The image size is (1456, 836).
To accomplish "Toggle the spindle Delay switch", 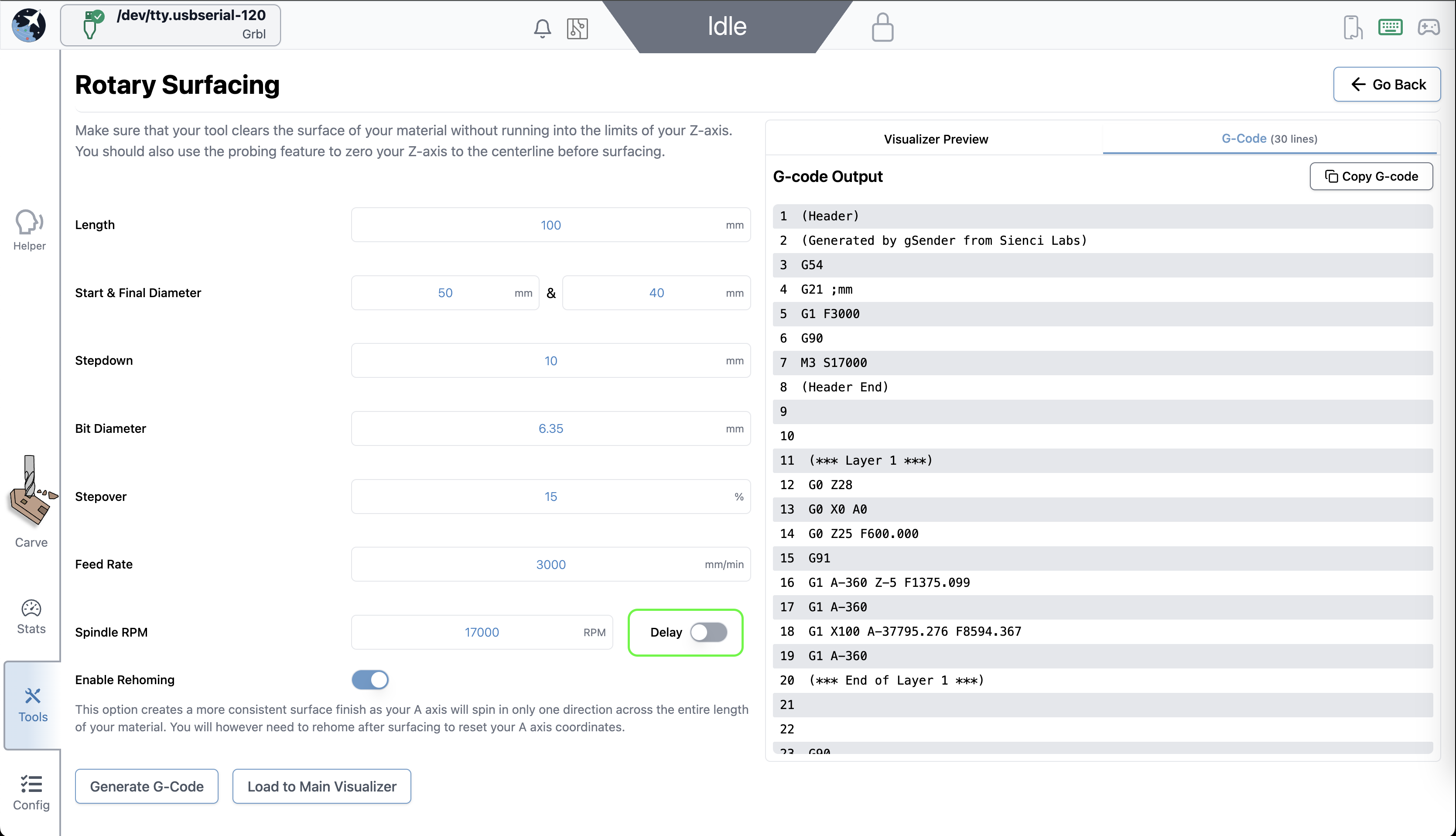I will click(708, 632).
